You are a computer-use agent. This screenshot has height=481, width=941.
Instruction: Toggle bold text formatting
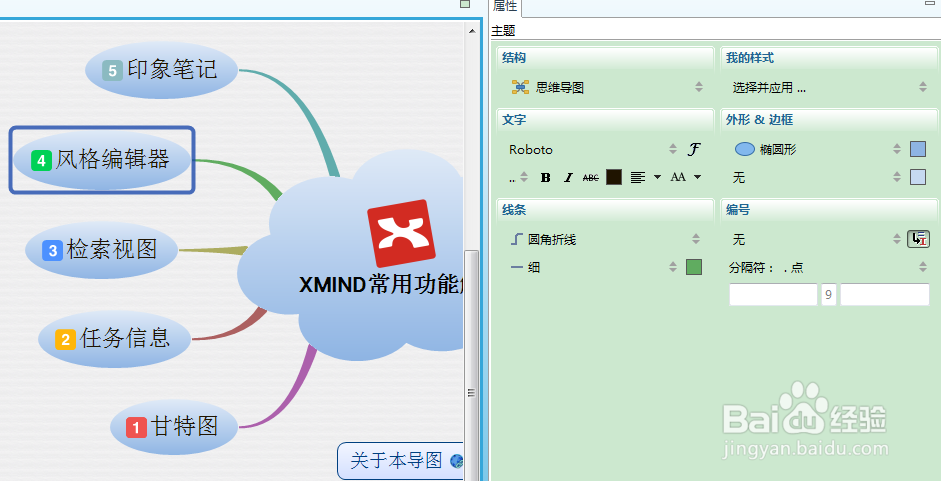[546, 177]
